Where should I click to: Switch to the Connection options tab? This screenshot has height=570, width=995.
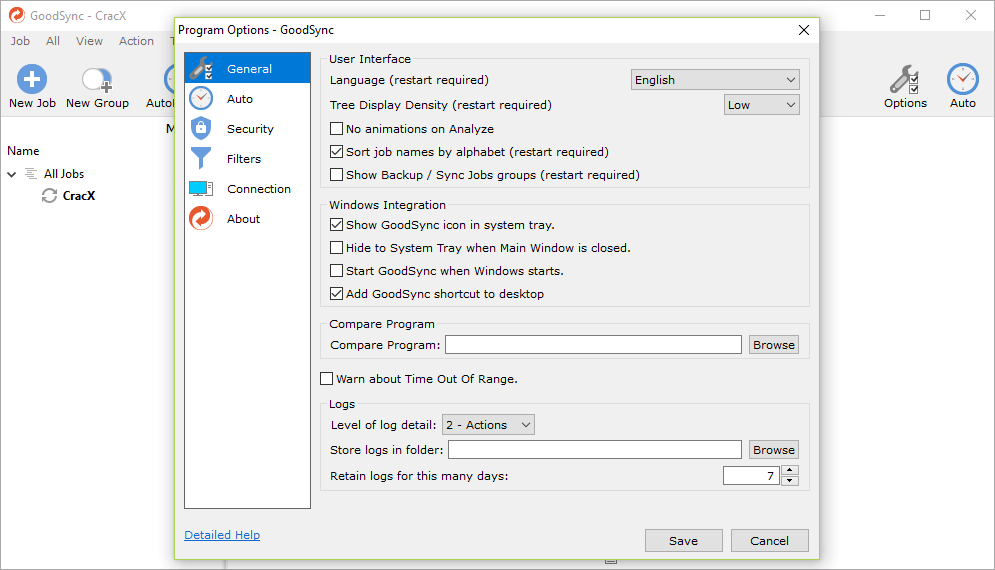point(247,189)
